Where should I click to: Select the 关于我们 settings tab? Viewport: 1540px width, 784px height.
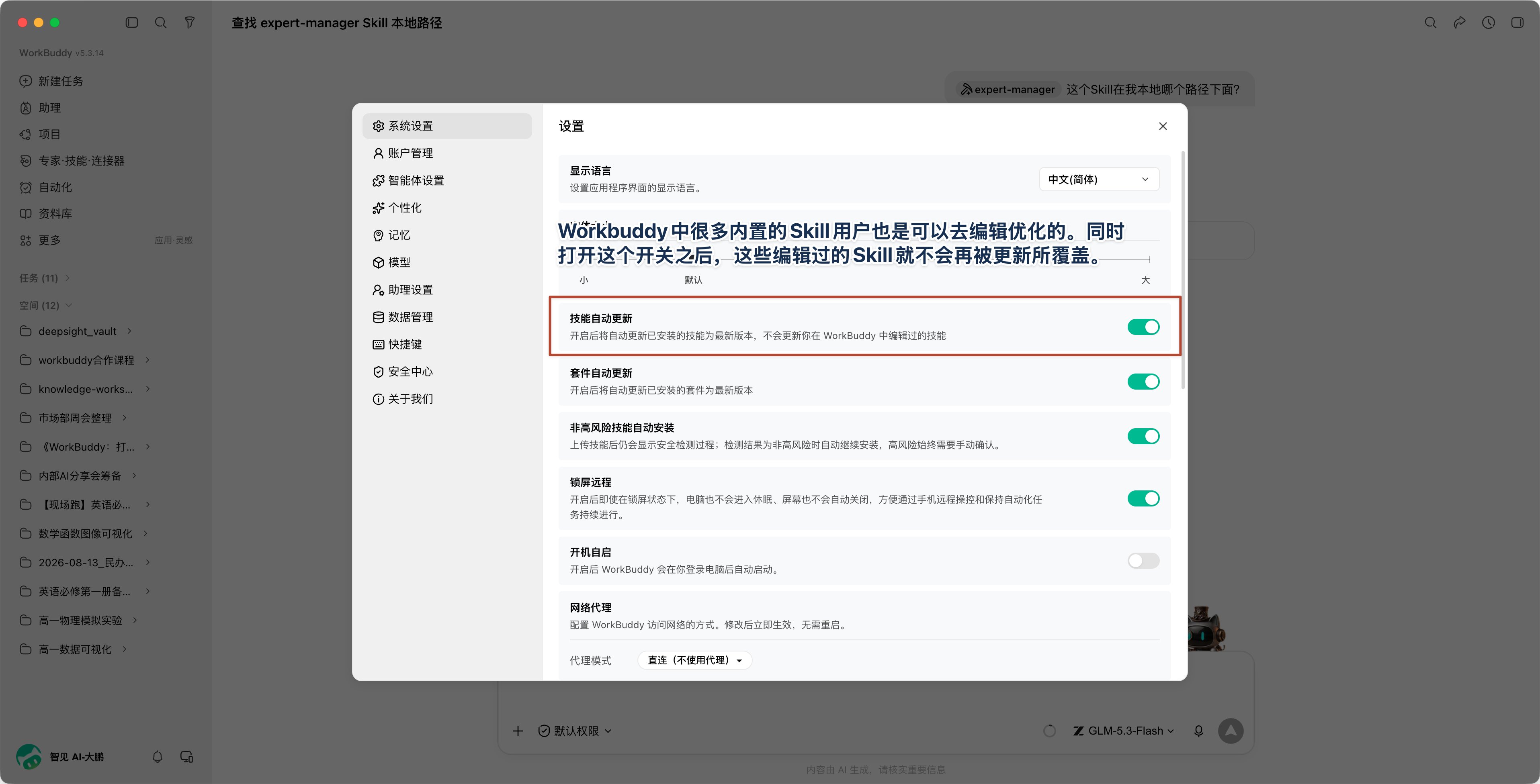click(x=446, y=399)
